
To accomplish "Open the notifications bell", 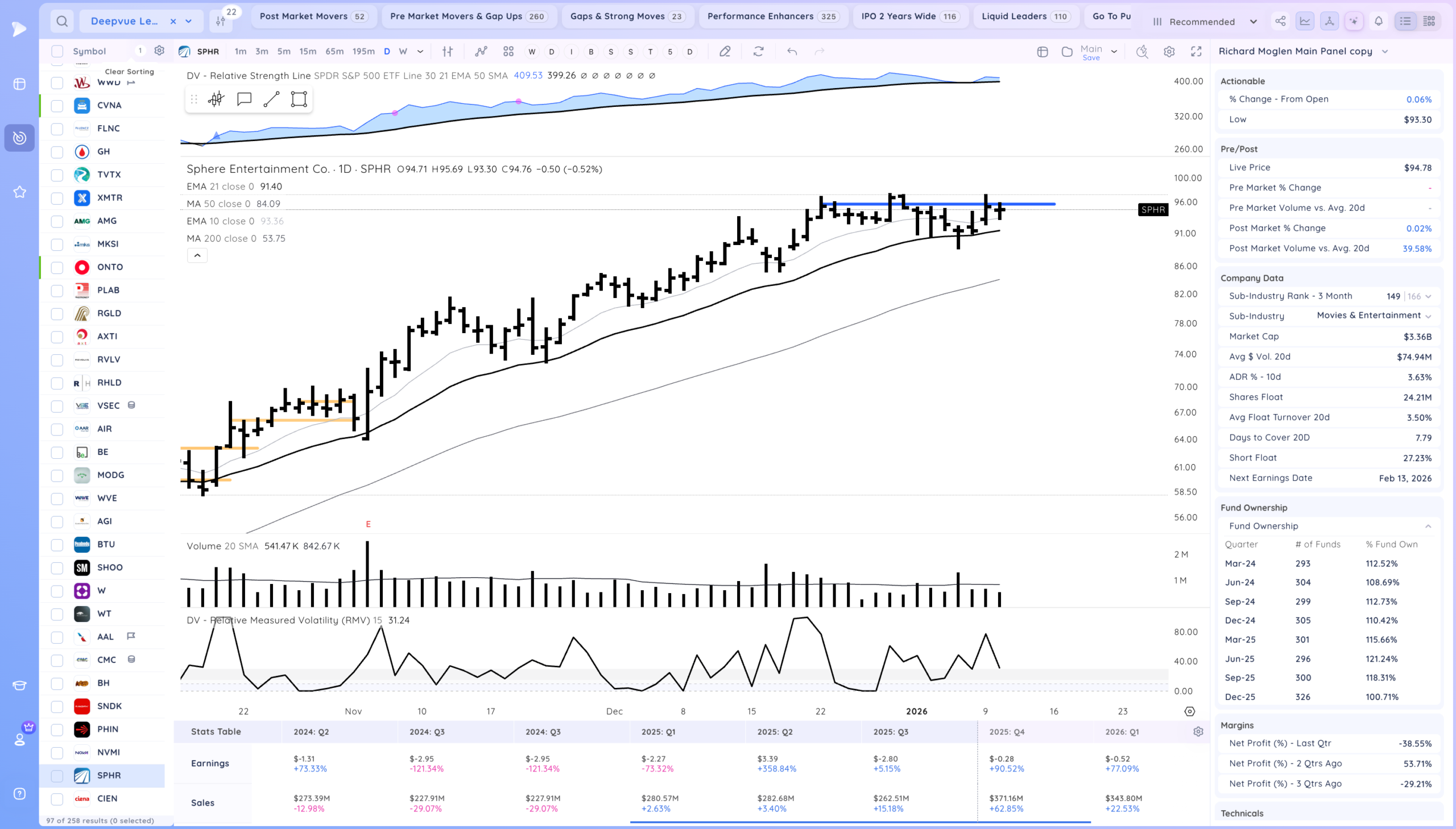I will pyautogui.click(x=1379, y=21).
